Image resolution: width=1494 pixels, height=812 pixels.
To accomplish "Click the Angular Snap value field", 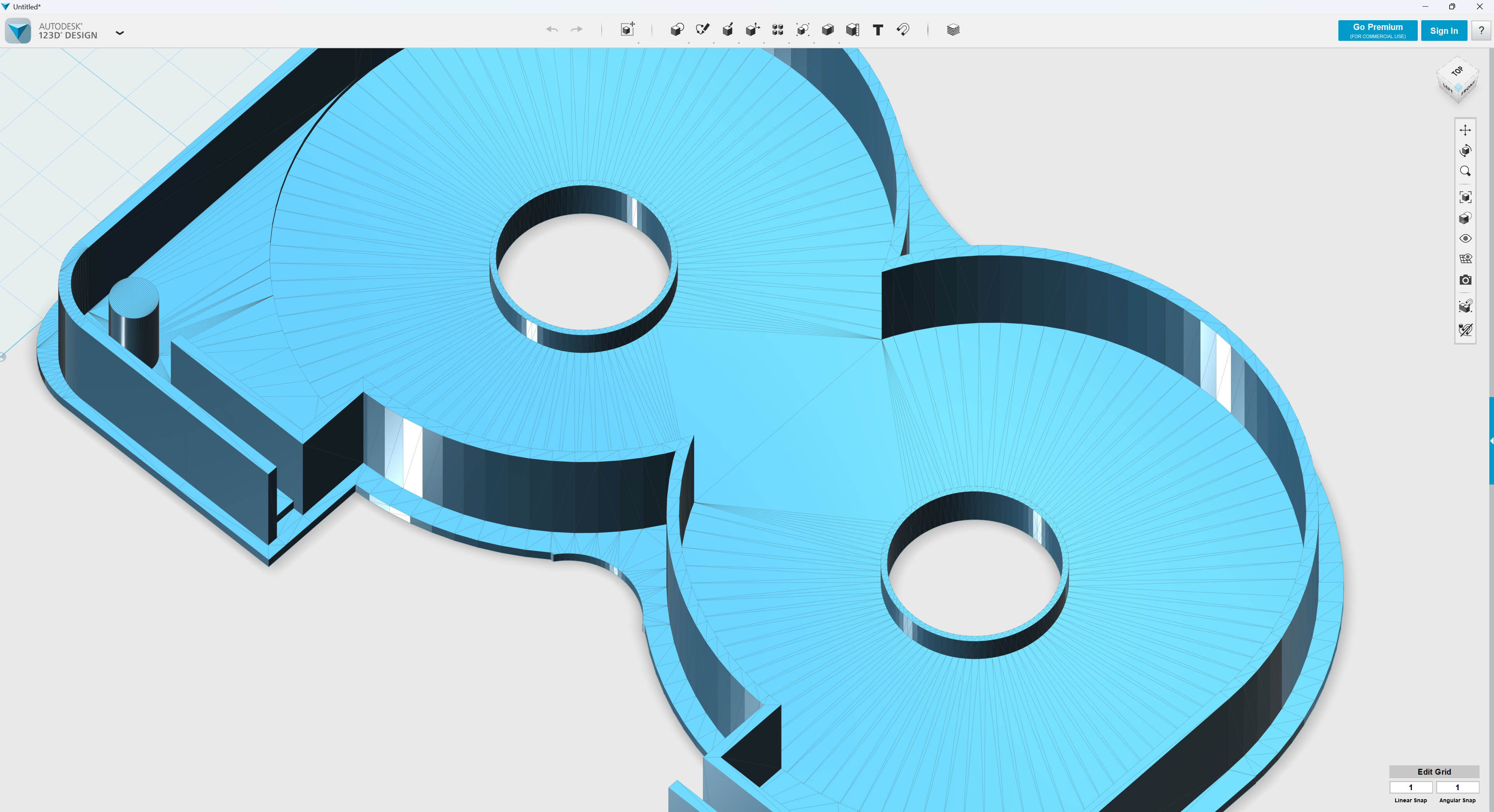I will point(1457,787).
